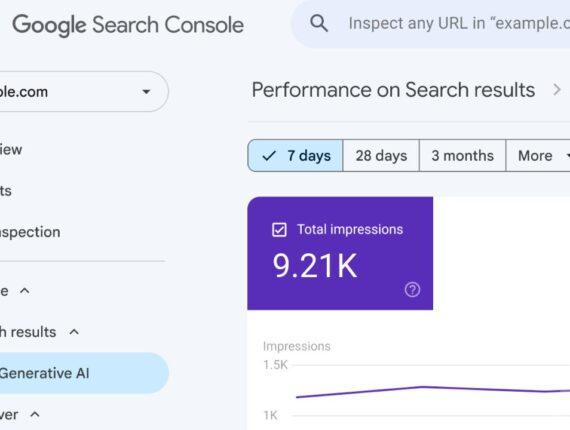Click the Impressions chart axis title
Viewport: 570px width, 430px height.
click(297, 346)
